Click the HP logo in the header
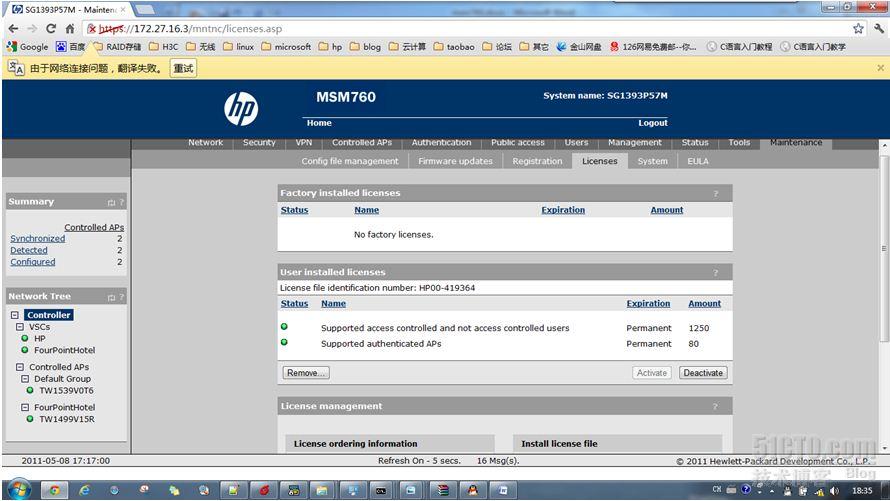The height and width of the screenshot is (501, 890). click(241, 109)
